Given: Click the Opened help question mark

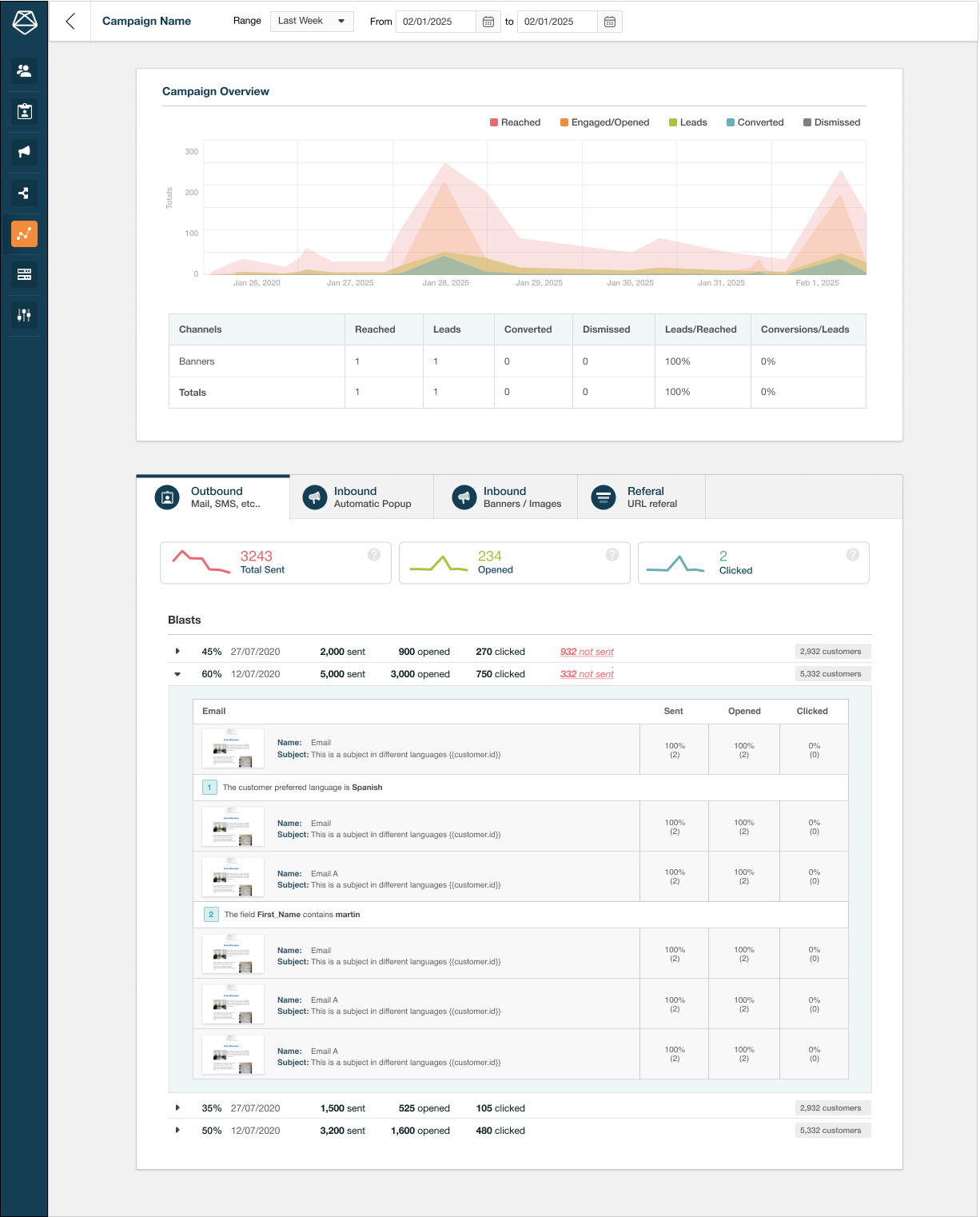Looking at the screenshot, I should tap(612, 555).
